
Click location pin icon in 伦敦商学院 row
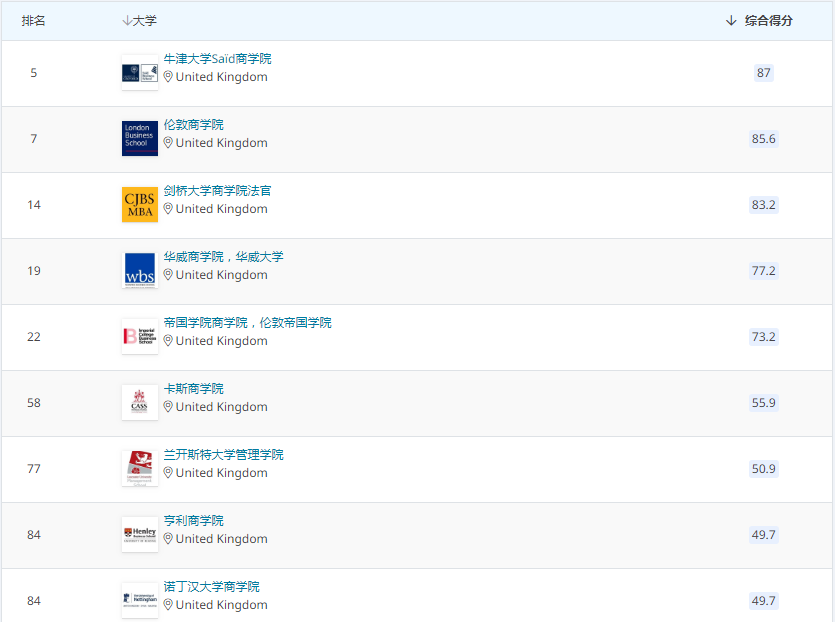coord(168,143)
